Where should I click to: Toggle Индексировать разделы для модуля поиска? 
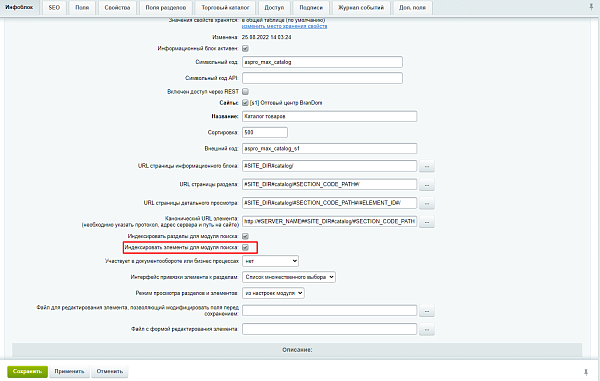245,236
